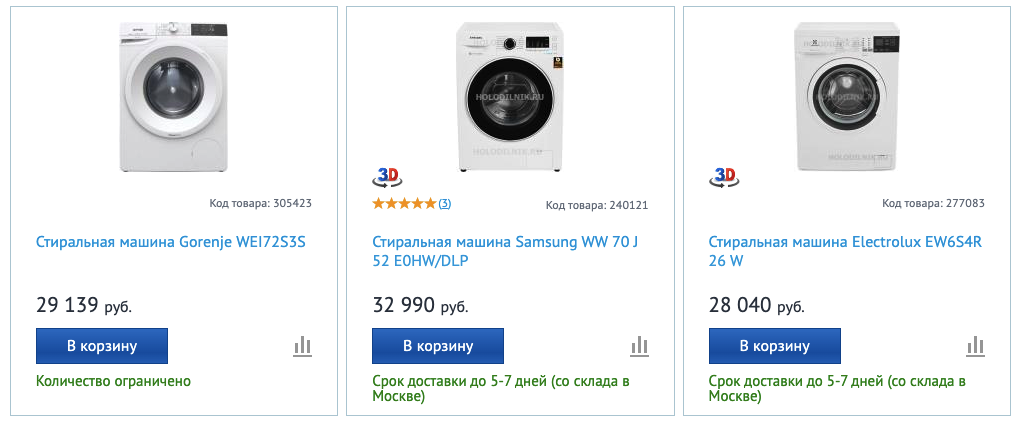Click the Electrolux washing machine photo
Image resolution: width=1017 pixels, height=424 pixels.
[x=846, y=97]
